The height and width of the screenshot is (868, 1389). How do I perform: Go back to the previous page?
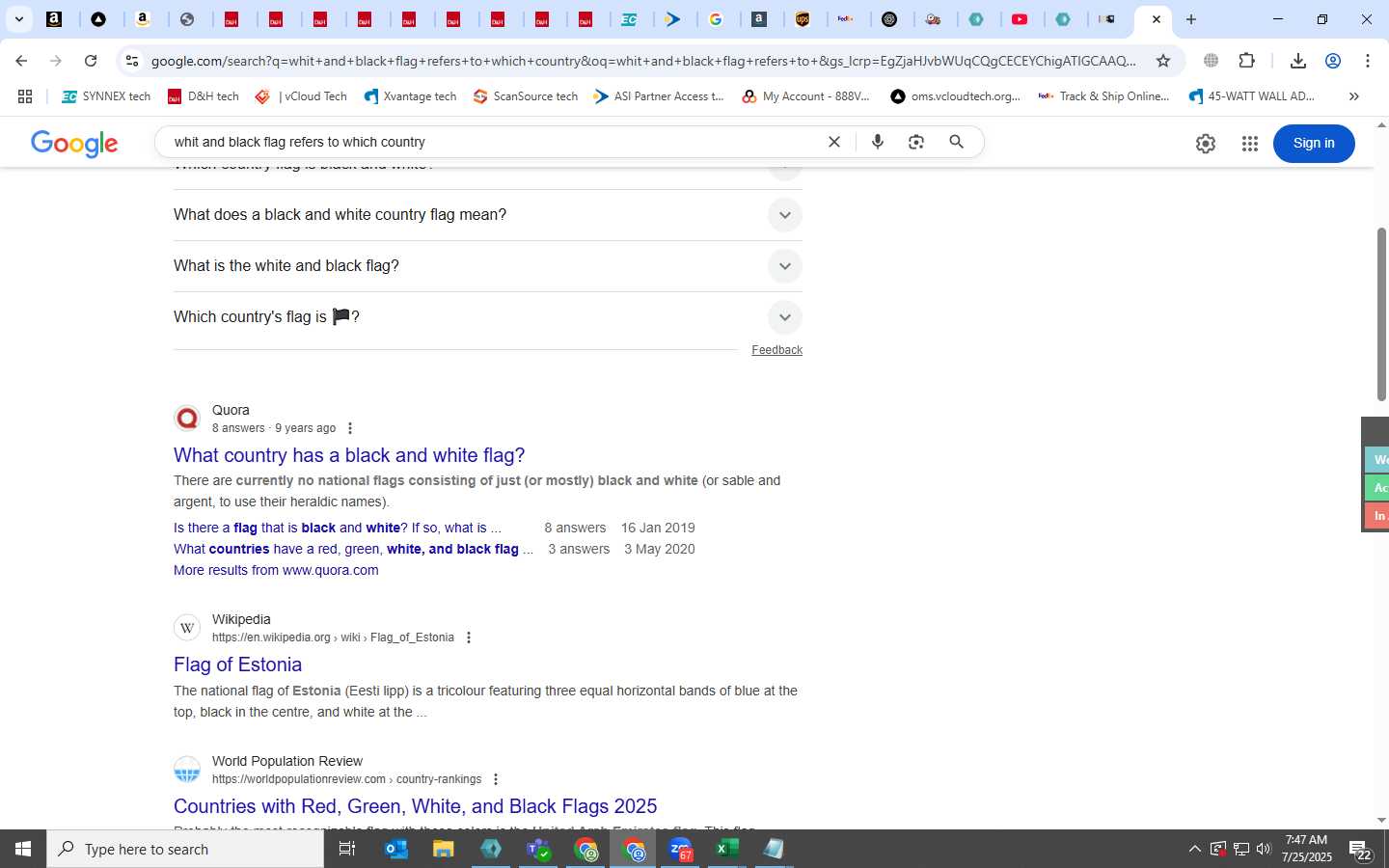[21, 61]
